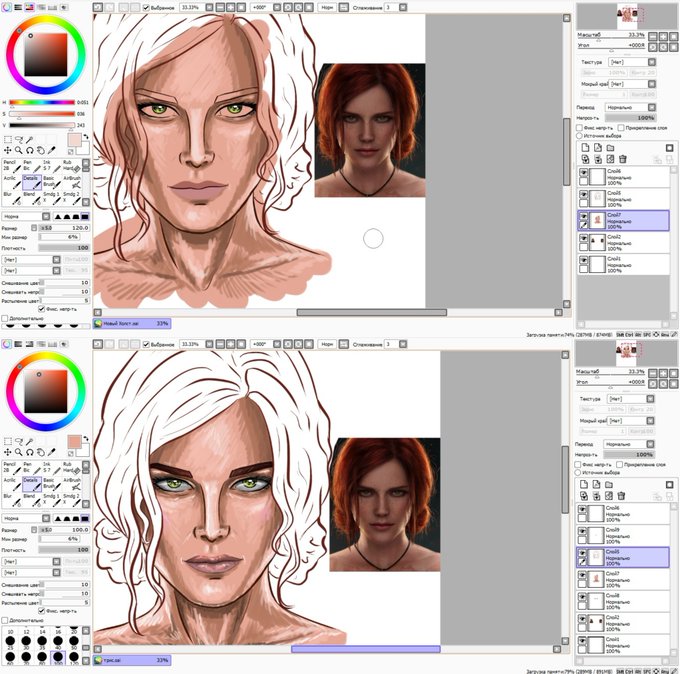Choose the Blur tool in lower SAI window

[x=12, y=500]
